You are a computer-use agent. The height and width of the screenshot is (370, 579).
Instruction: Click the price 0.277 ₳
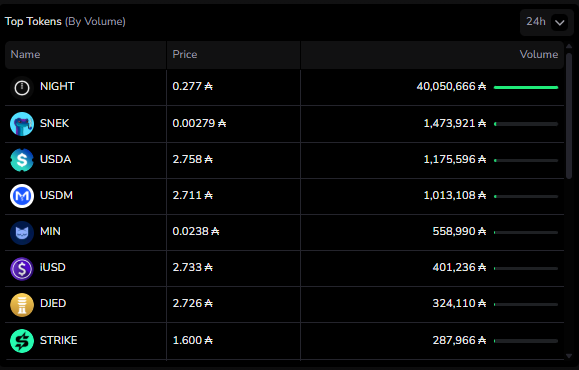click(x=192, y=86)
